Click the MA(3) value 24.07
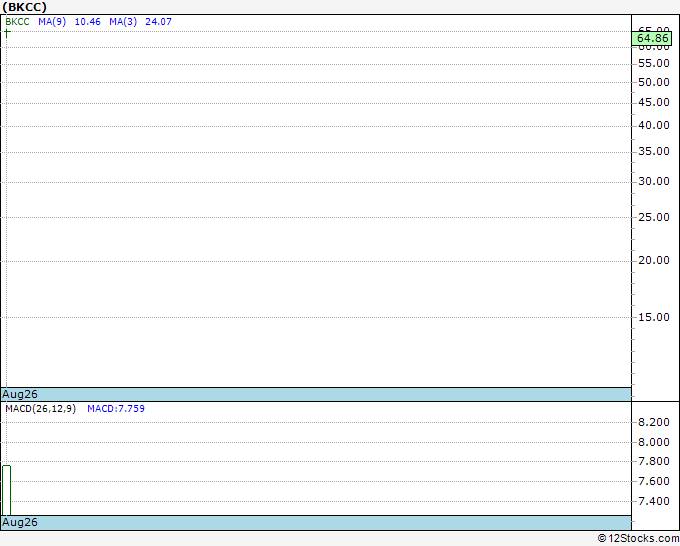Screen dimensions: 680x546 158,22
